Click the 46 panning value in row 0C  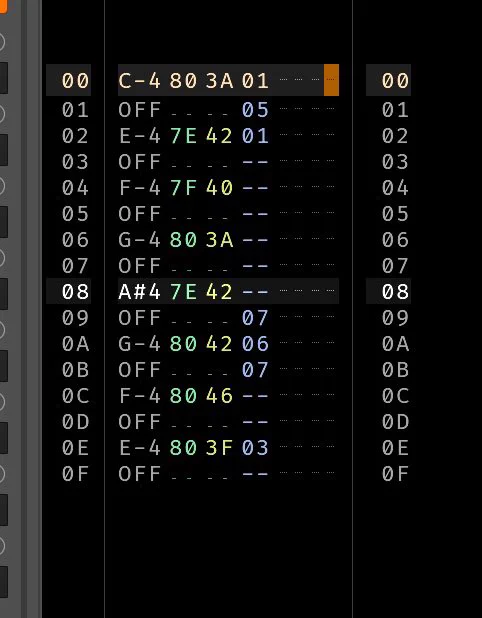click(x=220, y=396)
